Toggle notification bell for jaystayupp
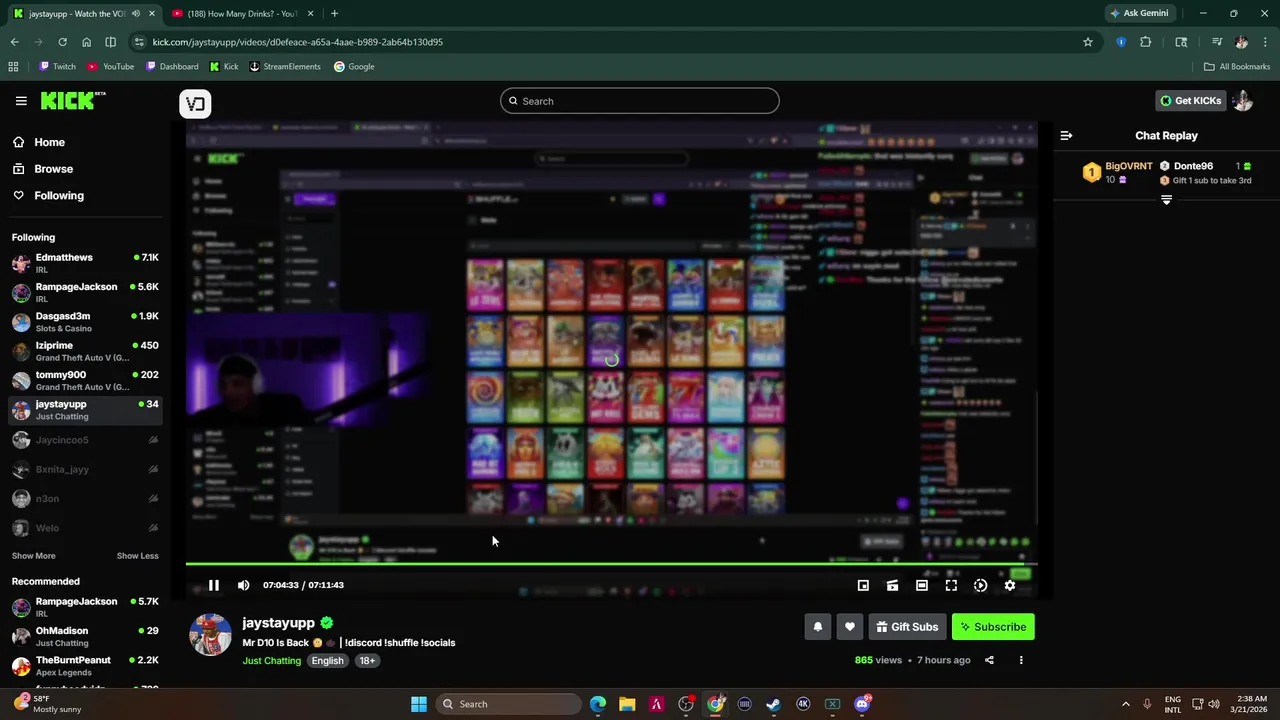This screenshot has width=1280, height=720. (x=817, y=627)
